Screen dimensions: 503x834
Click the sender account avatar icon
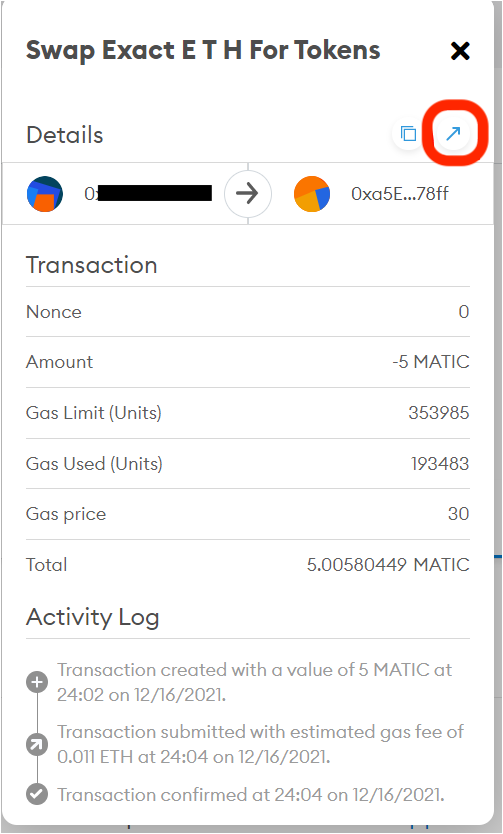pyautogui.click(x=45, y=194)
